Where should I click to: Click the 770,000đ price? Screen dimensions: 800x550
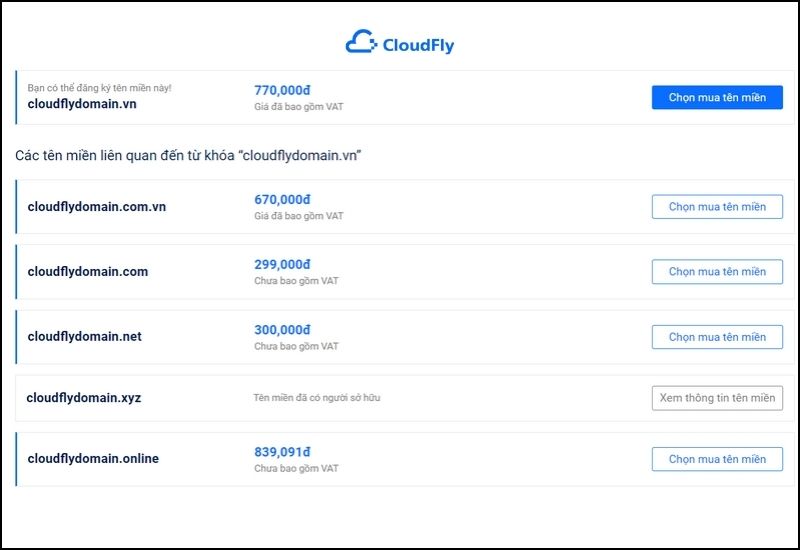(282, 90)
